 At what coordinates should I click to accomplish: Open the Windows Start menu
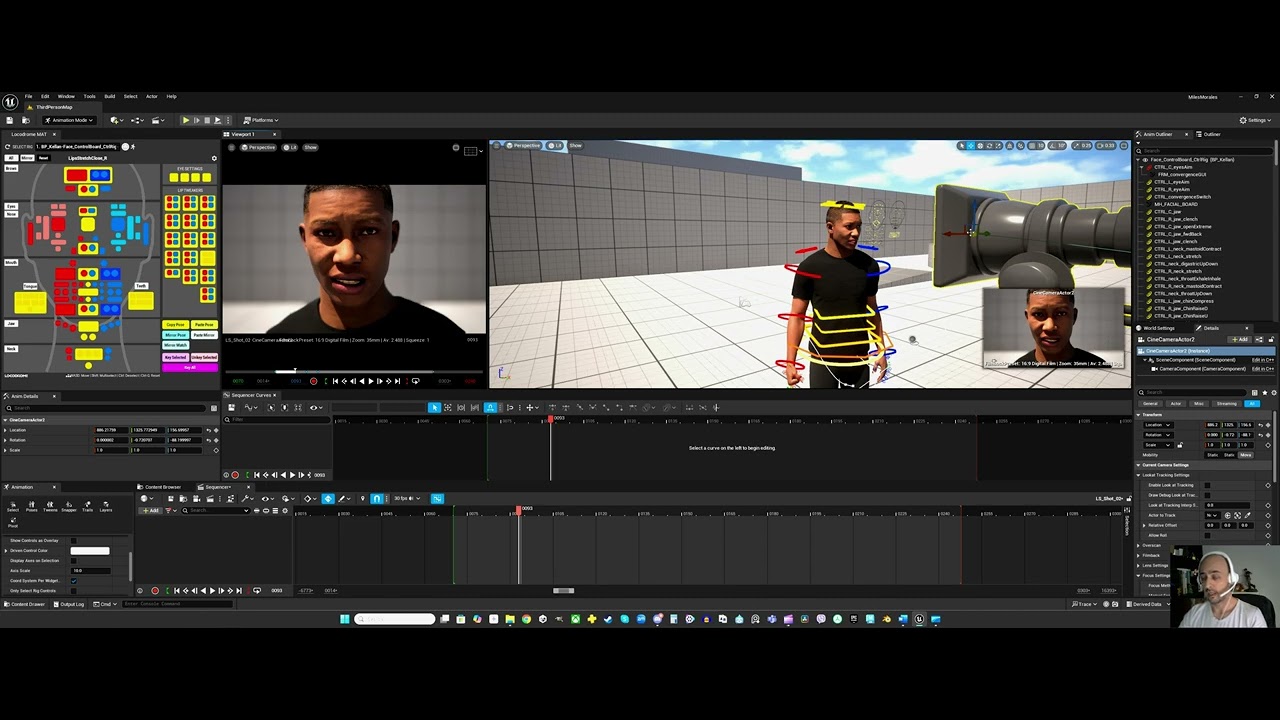click(x=345, y=619)
